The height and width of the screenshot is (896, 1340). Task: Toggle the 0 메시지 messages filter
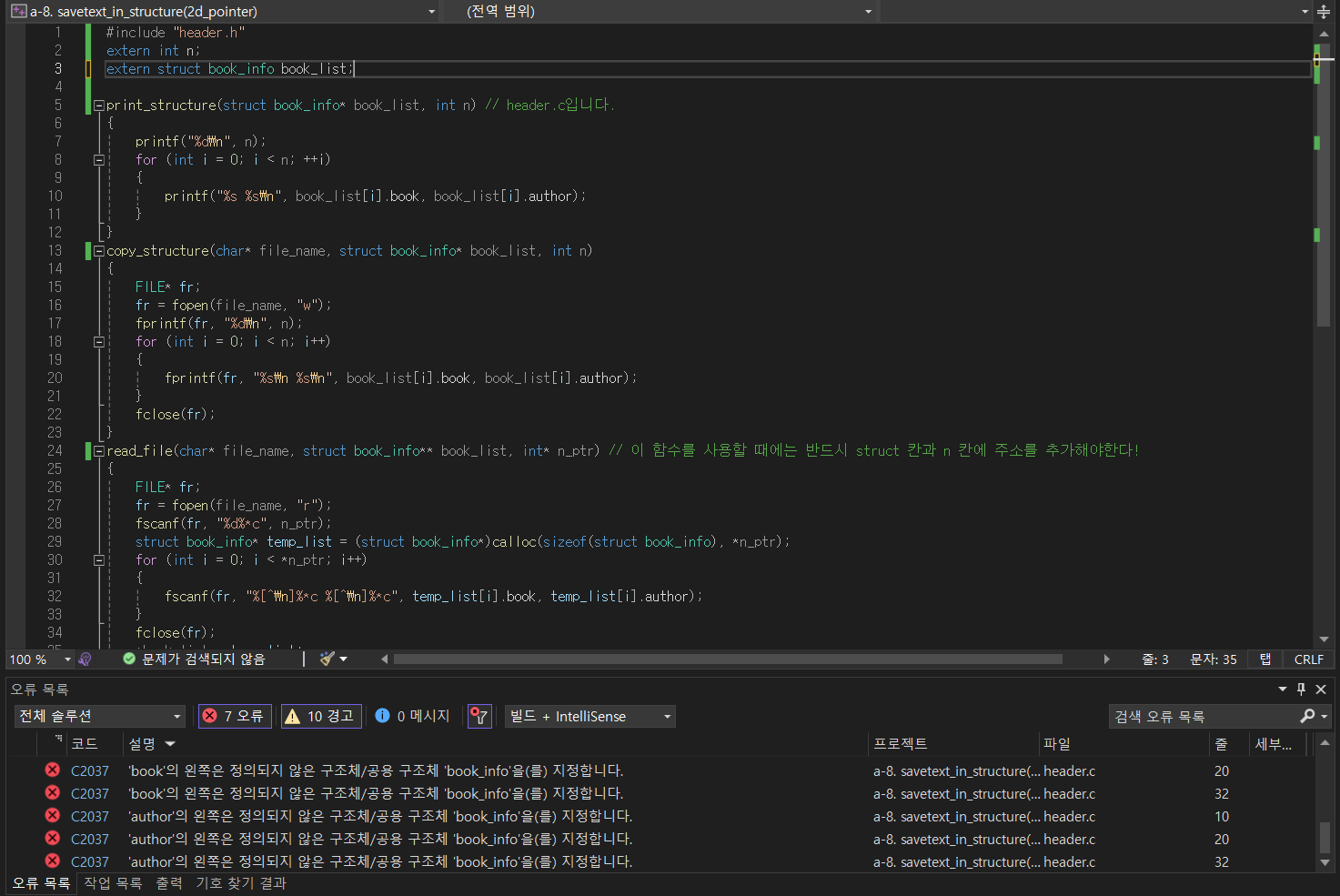point(413,717)
